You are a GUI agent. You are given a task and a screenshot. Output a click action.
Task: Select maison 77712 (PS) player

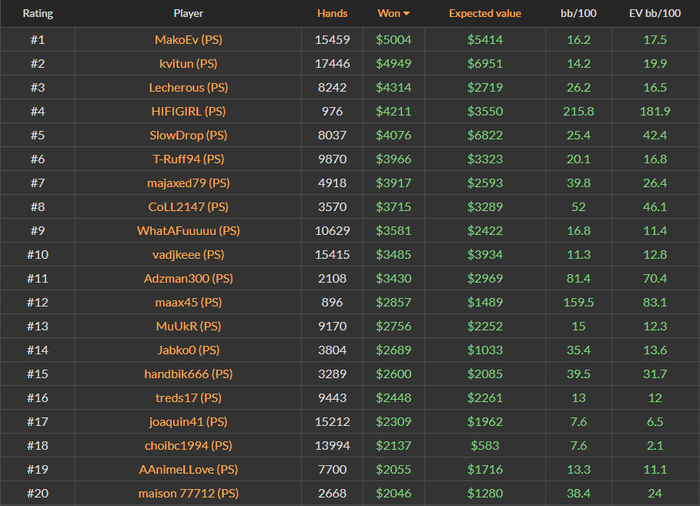click(188, 494)
